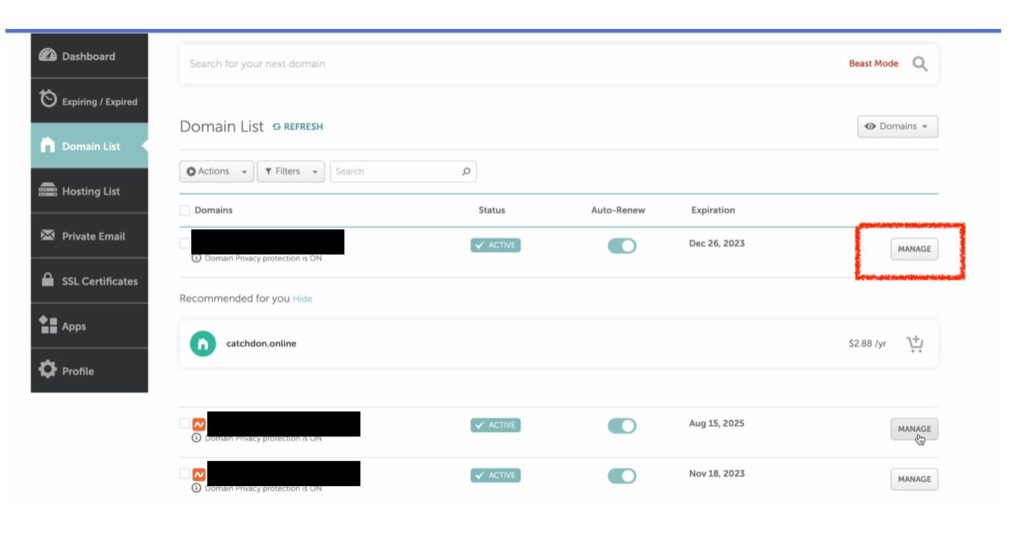Expand the Filters dropdown
1024x541 pixels.
(290, 171)
